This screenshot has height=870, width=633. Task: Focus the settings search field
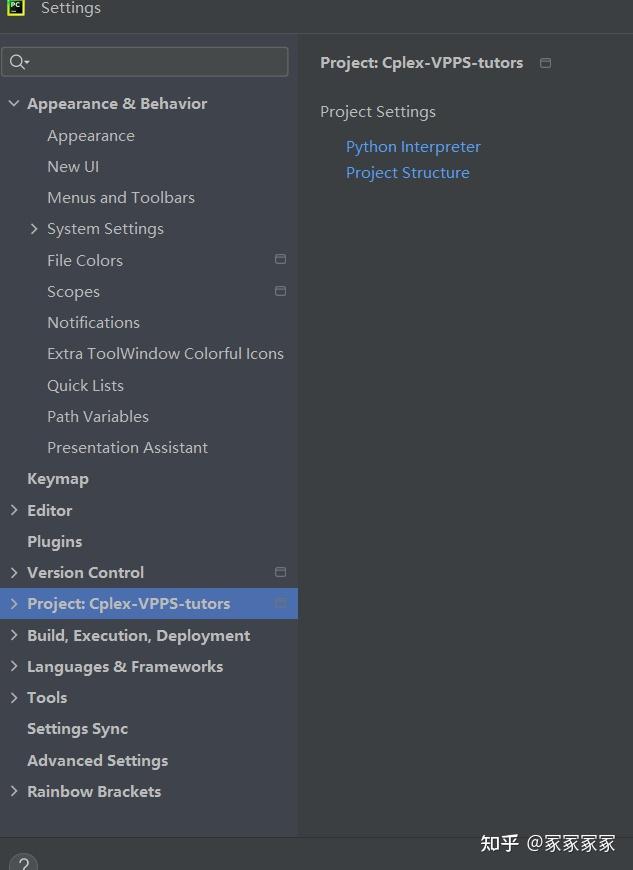155,62
